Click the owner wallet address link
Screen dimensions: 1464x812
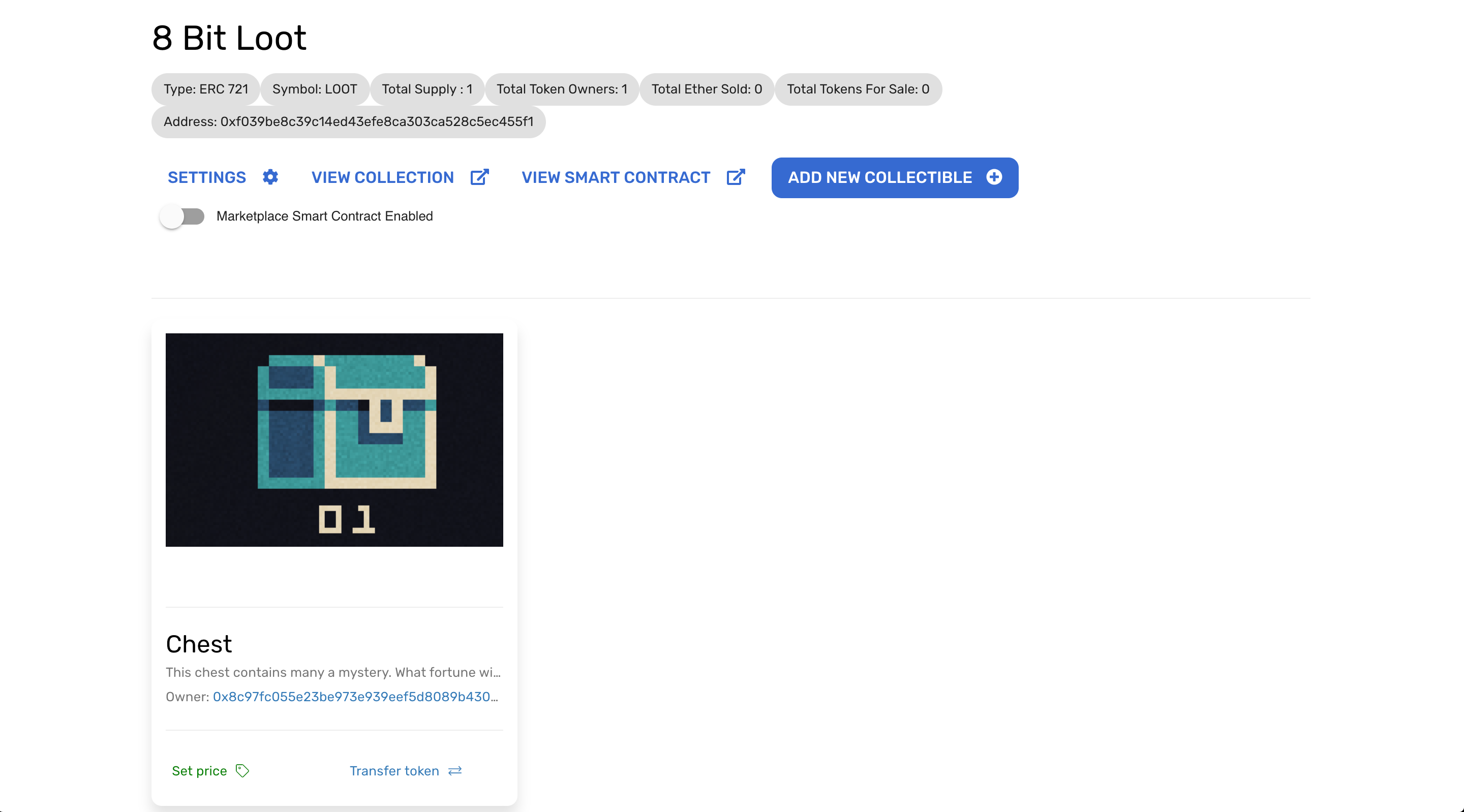356,696
